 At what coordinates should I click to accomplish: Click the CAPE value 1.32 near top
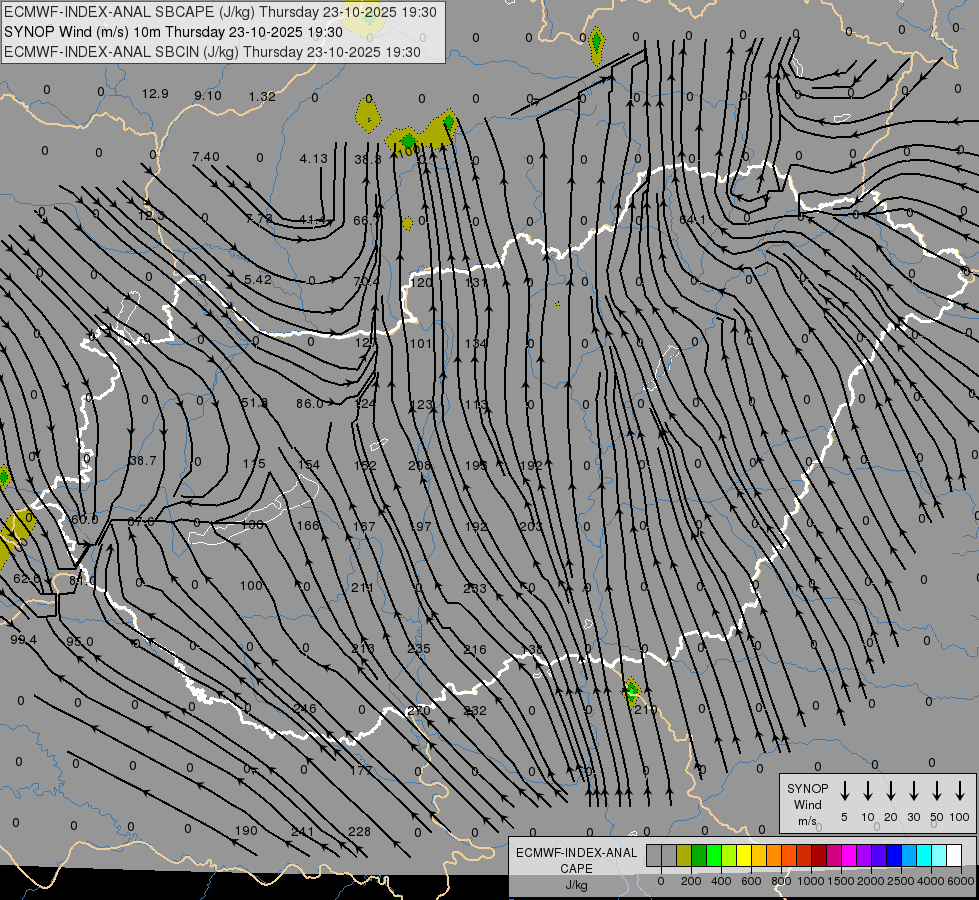pyautogui.click(x=262, y=96)
